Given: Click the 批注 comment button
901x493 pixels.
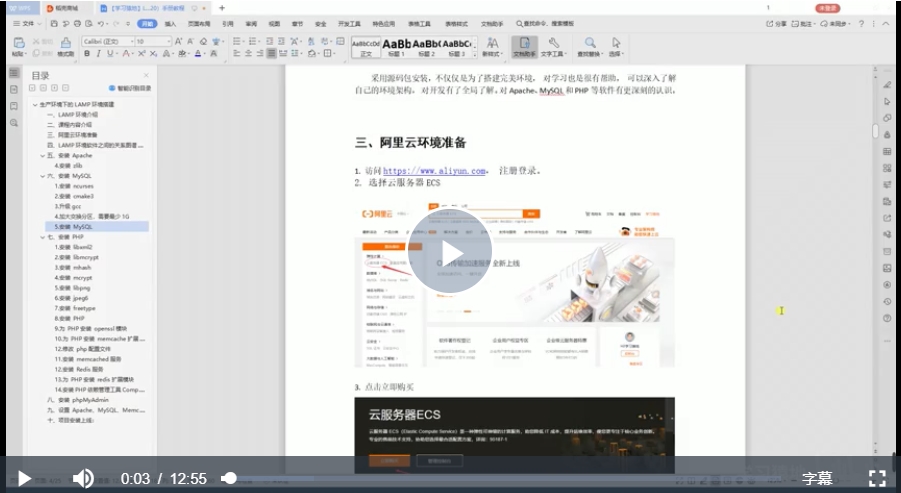Looking at the screenshot, I should [802, 24].
